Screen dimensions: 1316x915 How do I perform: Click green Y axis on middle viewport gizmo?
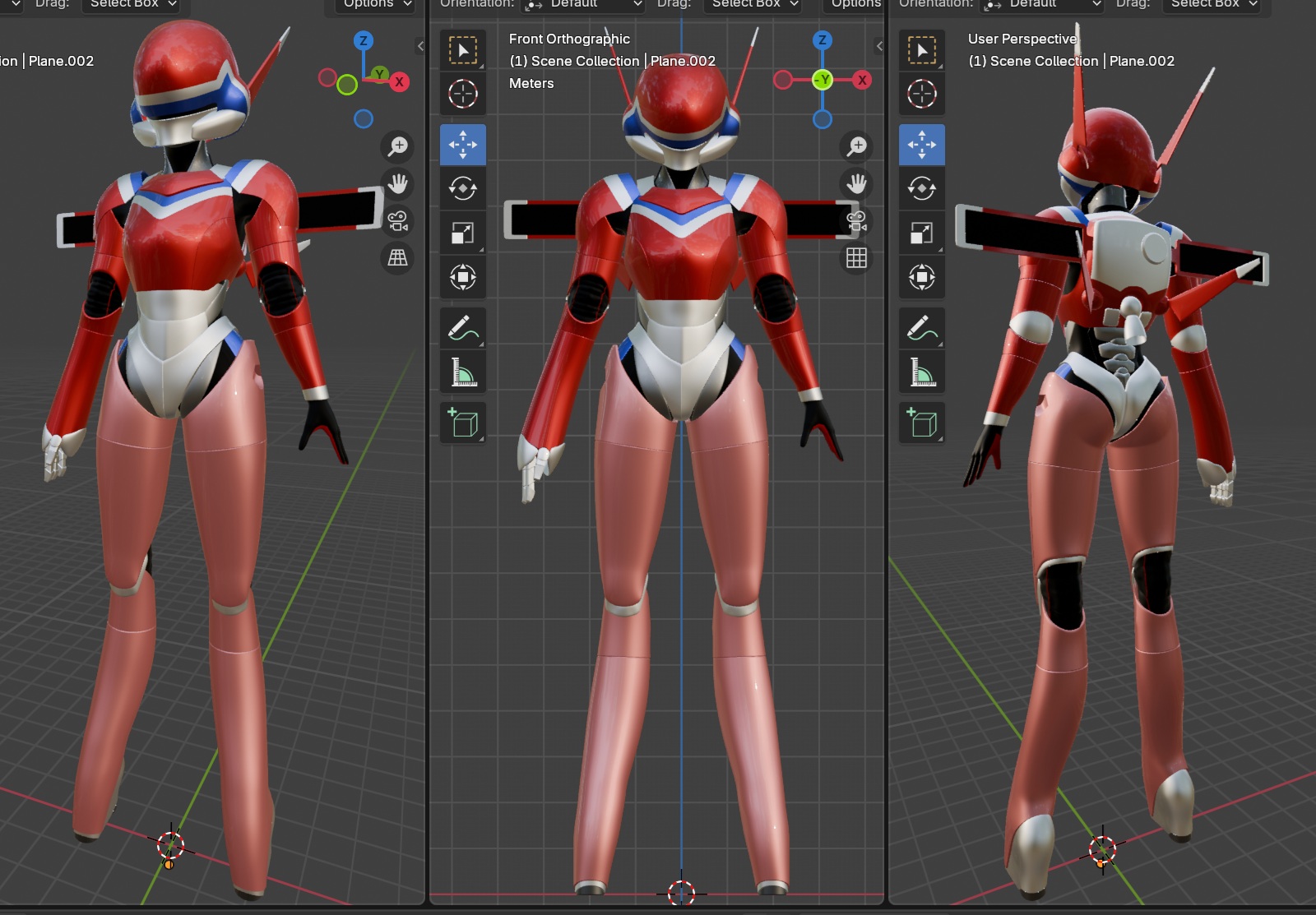click(822, 80)
